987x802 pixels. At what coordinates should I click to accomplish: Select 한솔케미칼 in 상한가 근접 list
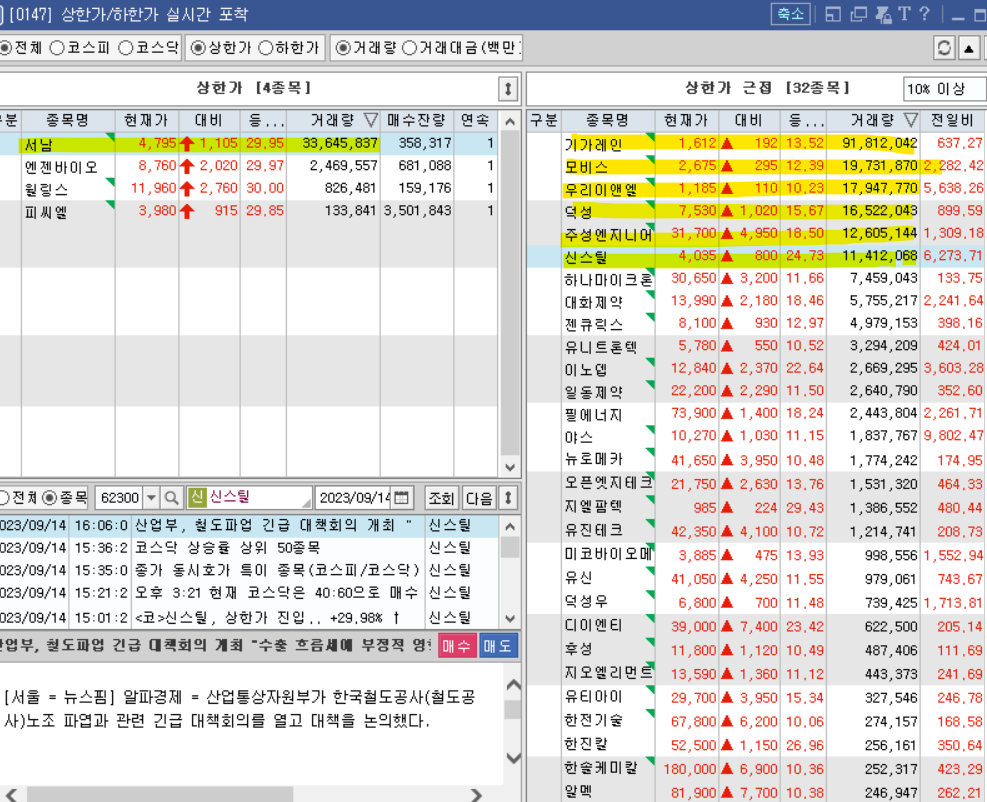click(x=757, y=769)
